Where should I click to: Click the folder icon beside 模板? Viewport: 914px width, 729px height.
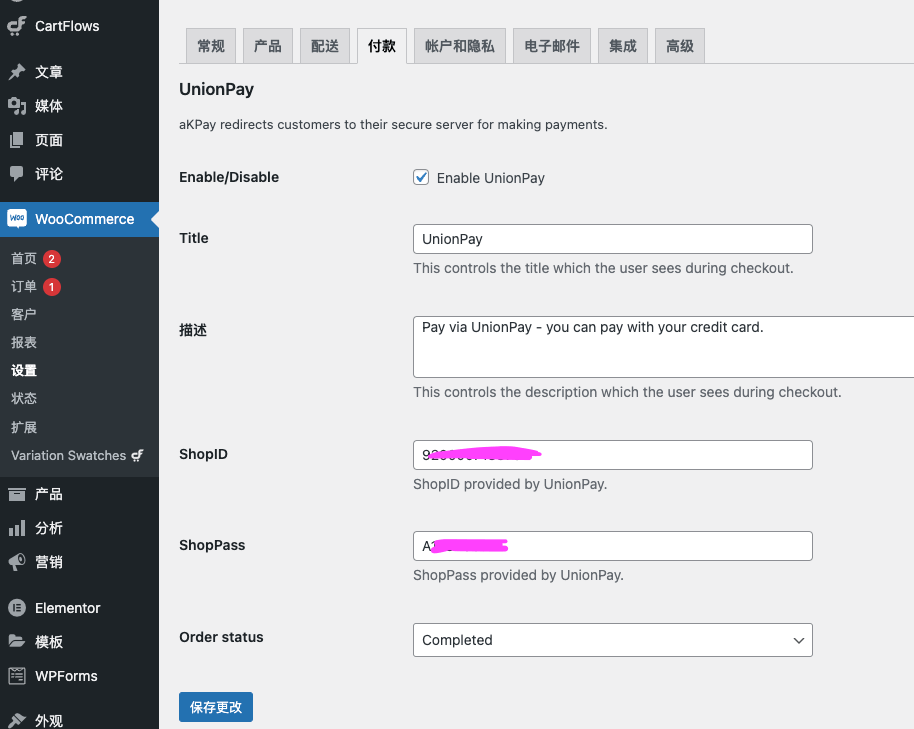[17, 642]
